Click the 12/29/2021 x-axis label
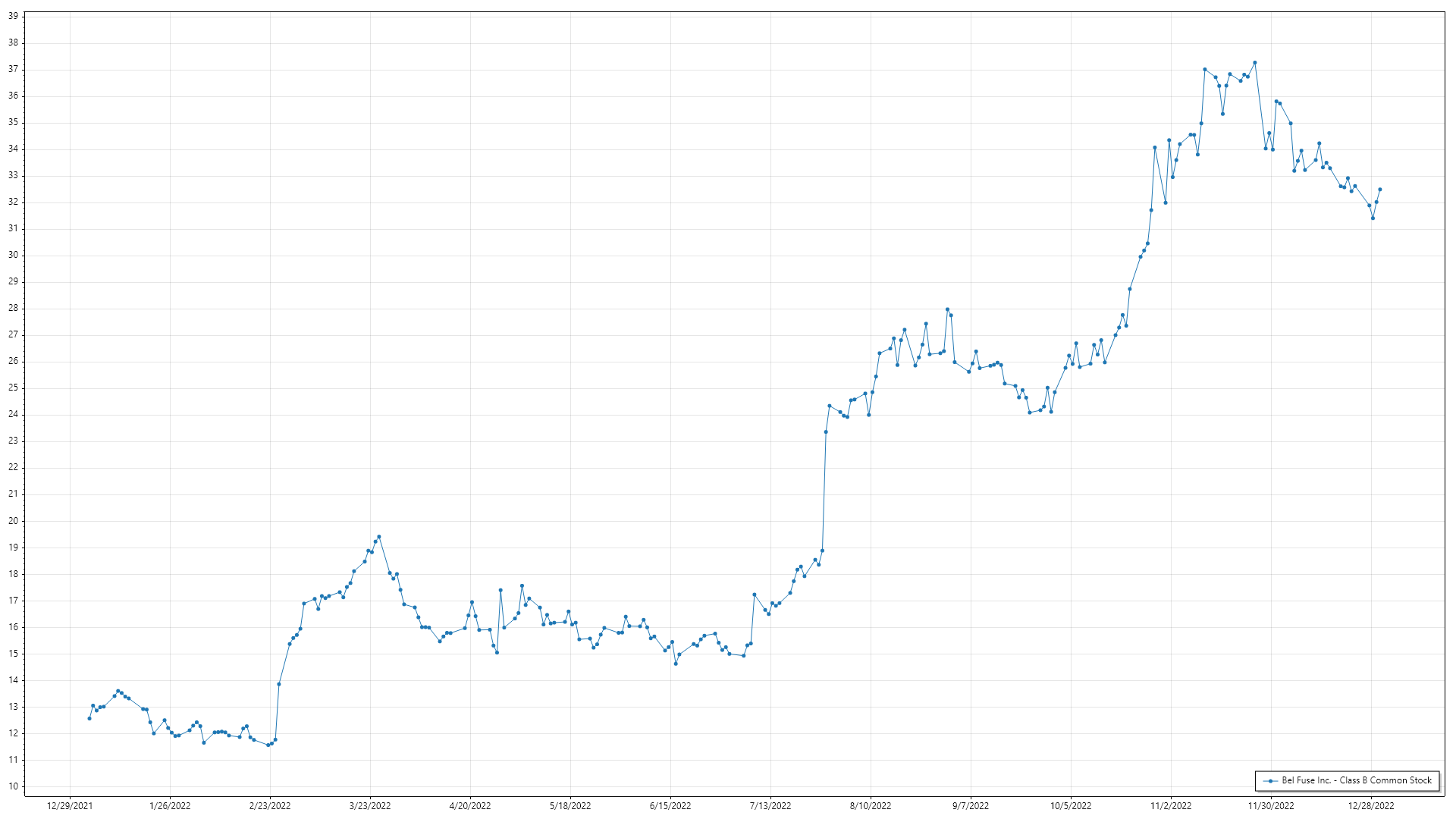Viewport: 1456px width, 819px height. click(x=70, y=806)
